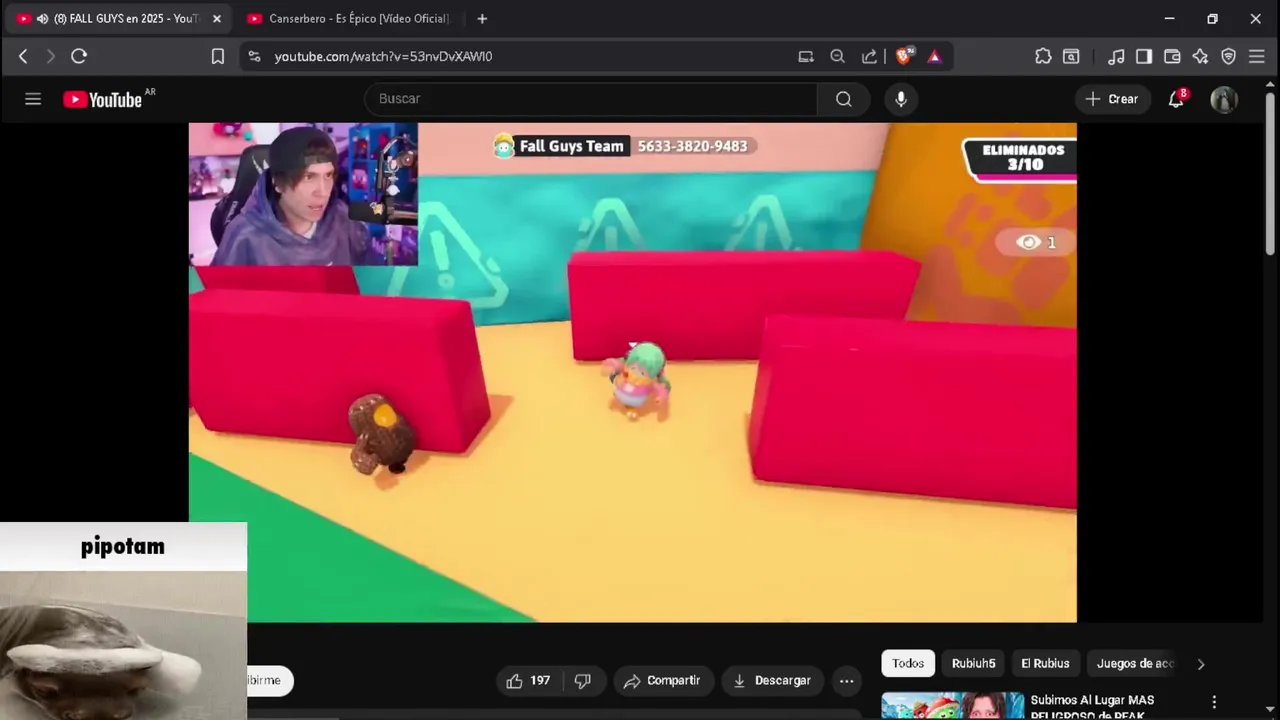Open the media control music note icon
1280x720 pixels.
(x=1116, y=56)
